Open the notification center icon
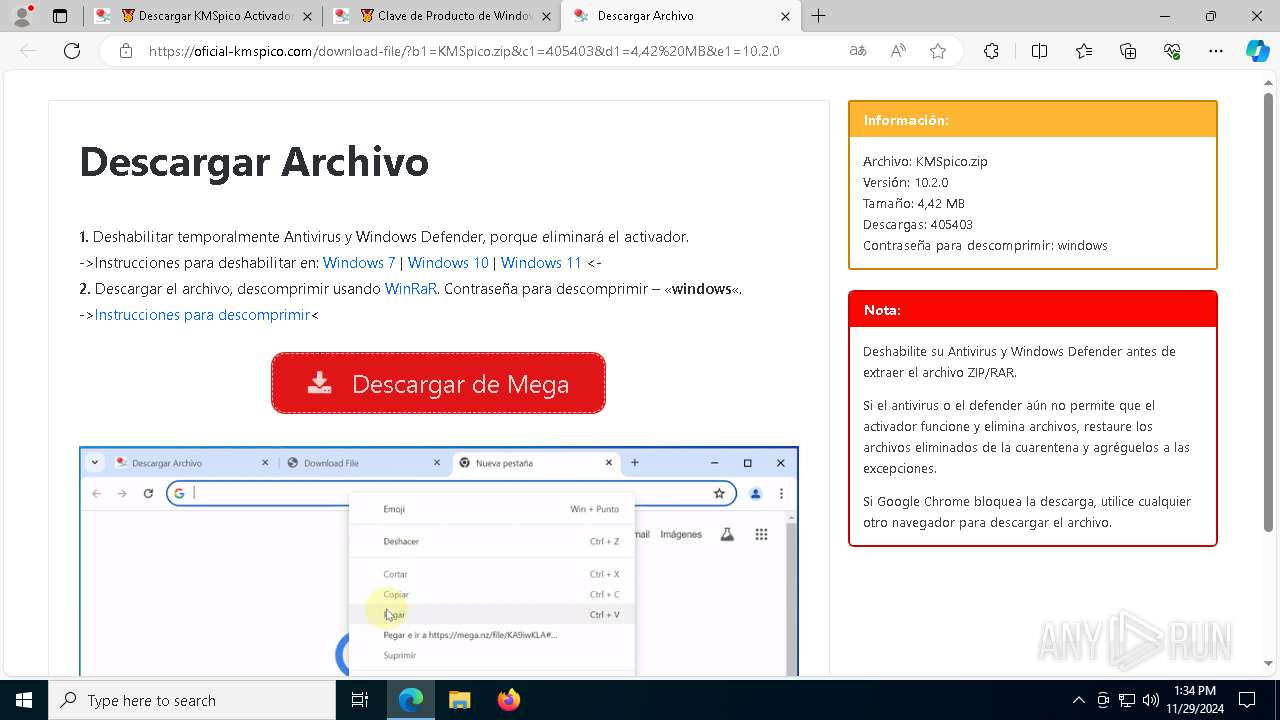This screenshot has width=1280, height=720. click(x=1247, y=700)
